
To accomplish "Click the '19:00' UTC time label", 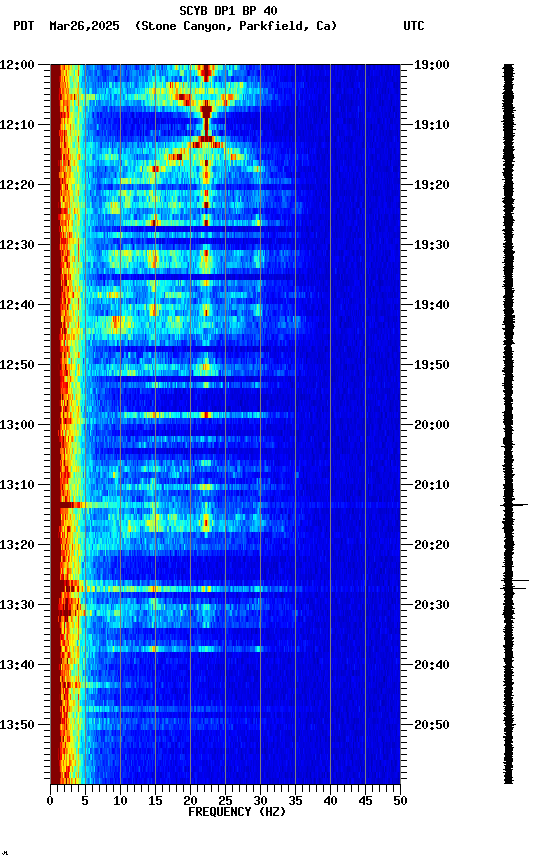I will [x=432, y=65].
